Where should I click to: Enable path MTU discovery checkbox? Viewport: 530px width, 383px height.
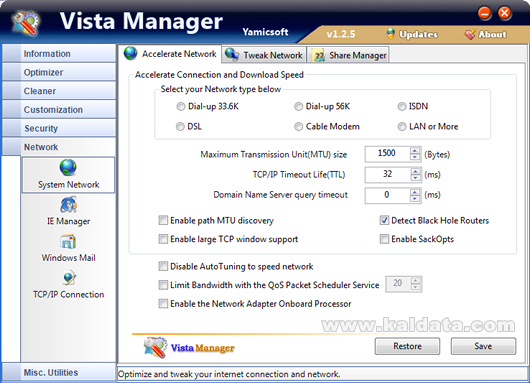(163, 220)
